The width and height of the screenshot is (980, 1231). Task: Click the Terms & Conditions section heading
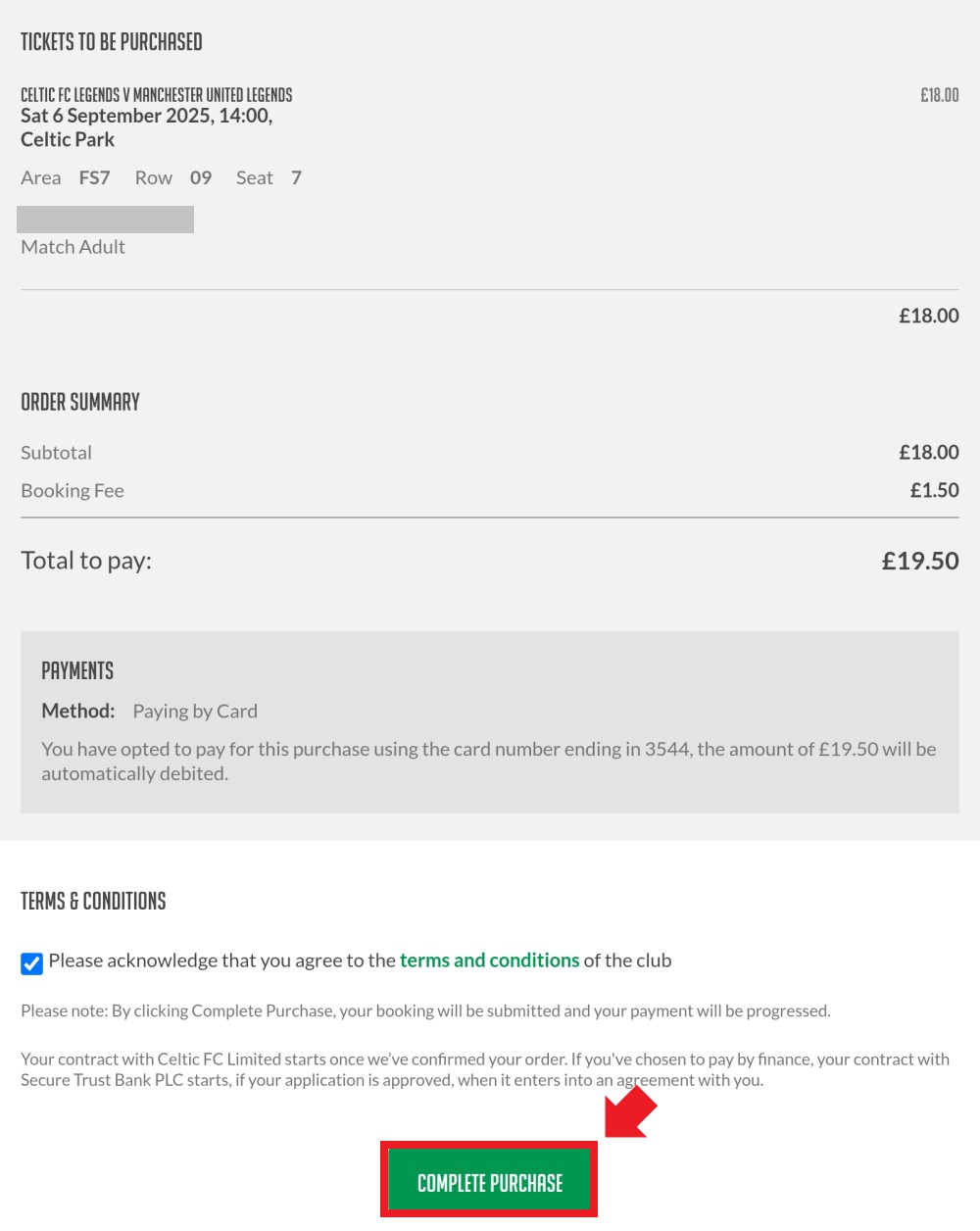point(93,901)
